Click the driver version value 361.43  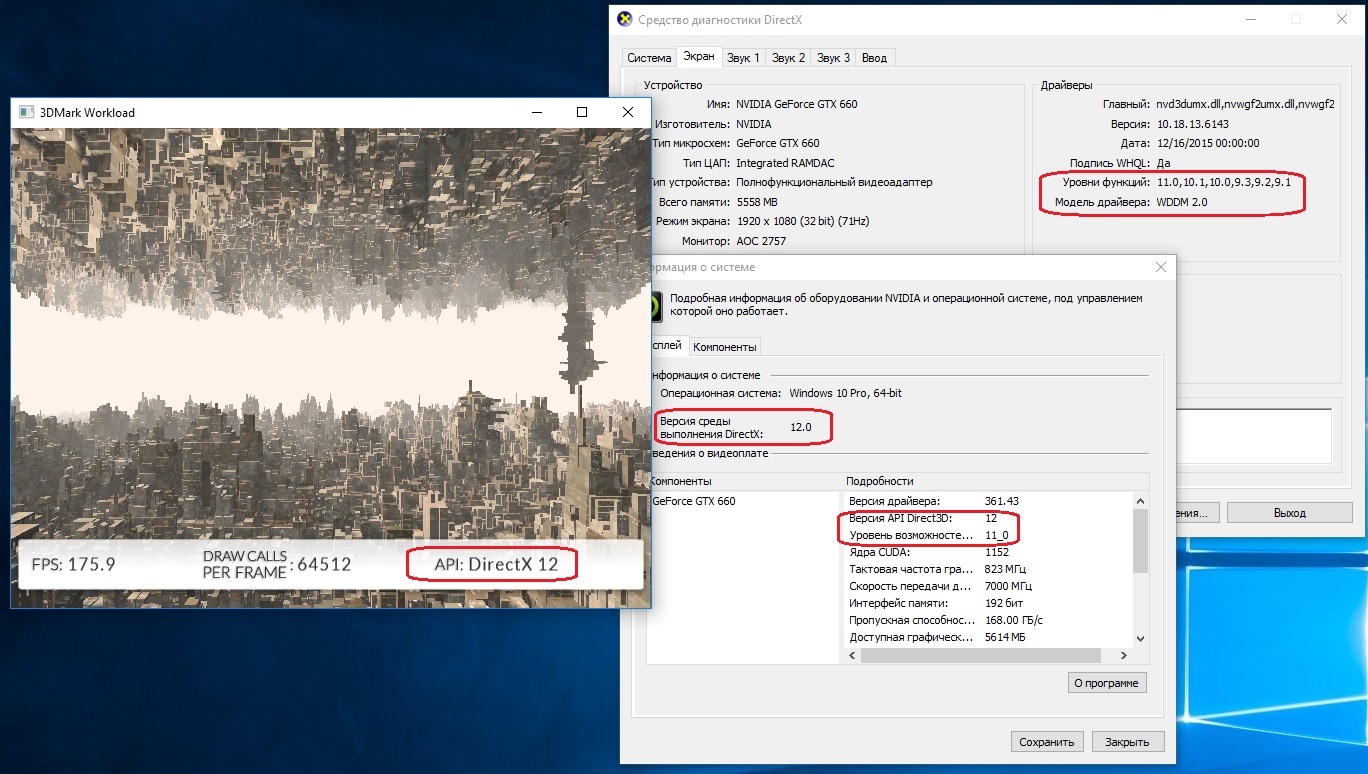1002,501
